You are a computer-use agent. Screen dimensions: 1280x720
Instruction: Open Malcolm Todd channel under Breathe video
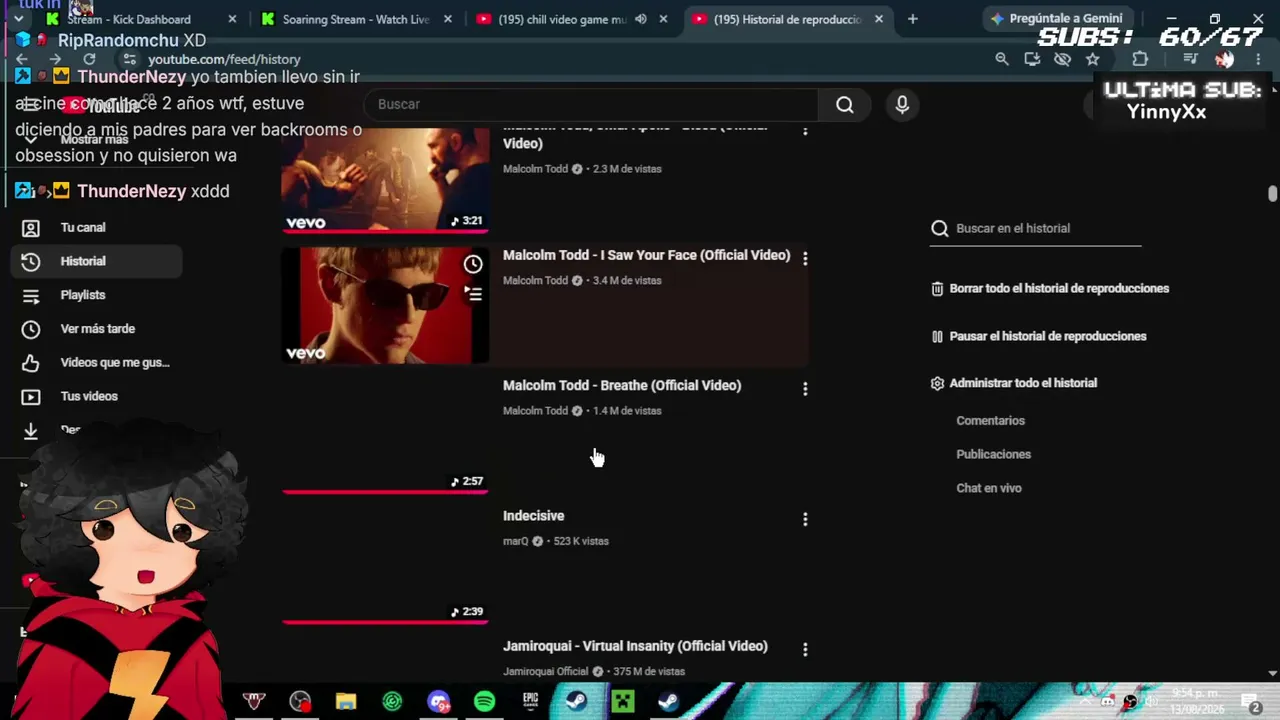point(535,411)
